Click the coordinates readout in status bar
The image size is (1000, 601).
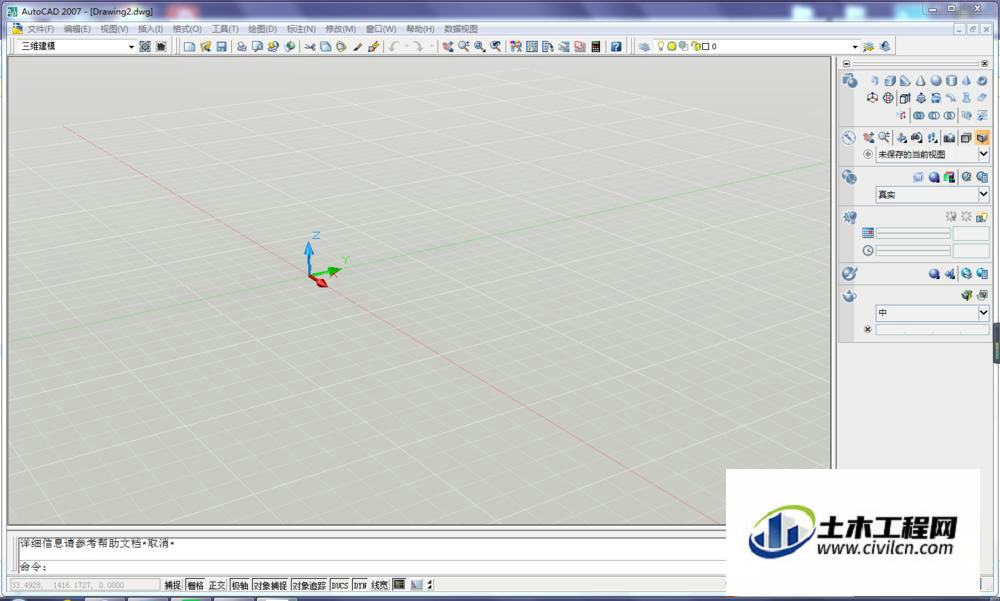(x=84, y=585)
